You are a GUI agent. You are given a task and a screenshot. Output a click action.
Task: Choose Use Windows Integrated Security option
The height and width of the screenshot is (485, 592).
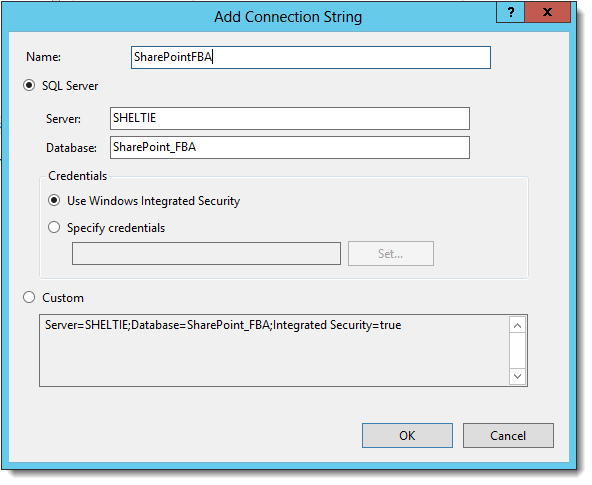(x=54, y=200)
